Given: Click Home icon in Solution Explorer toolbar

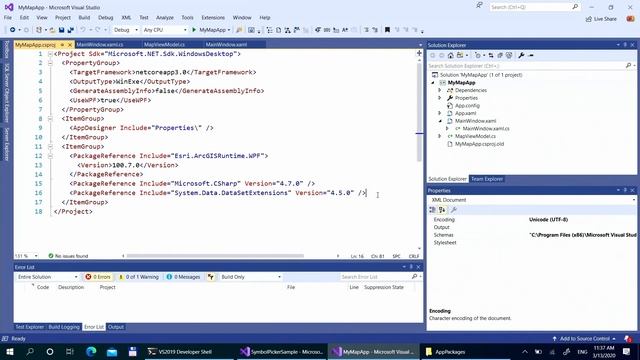Looking at the screenshot, I should 451,55.
